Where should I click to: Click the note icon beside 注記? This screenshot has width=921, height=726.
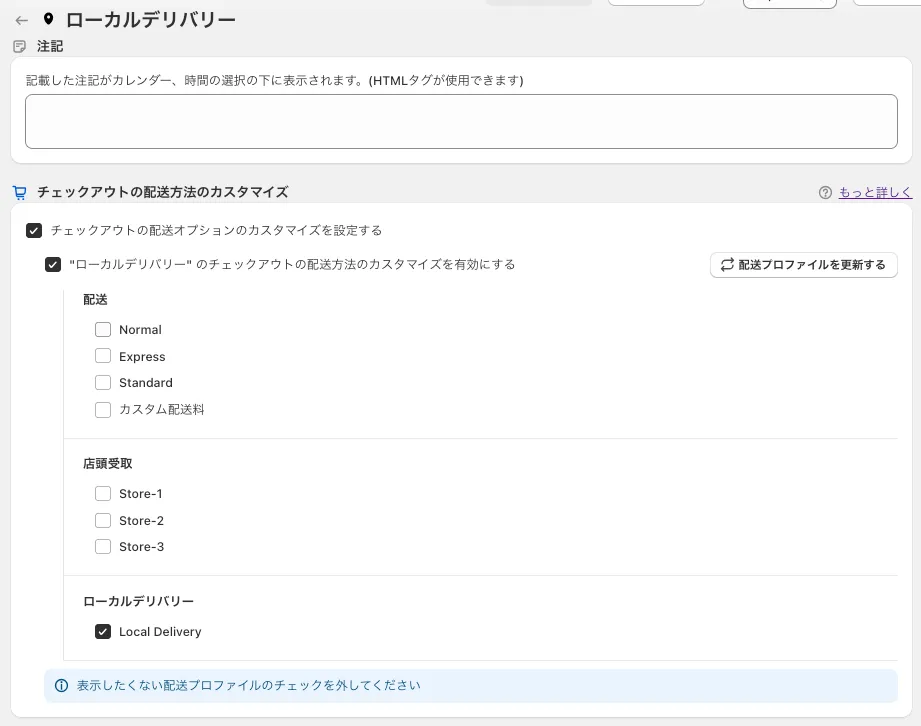click(19, 46)
